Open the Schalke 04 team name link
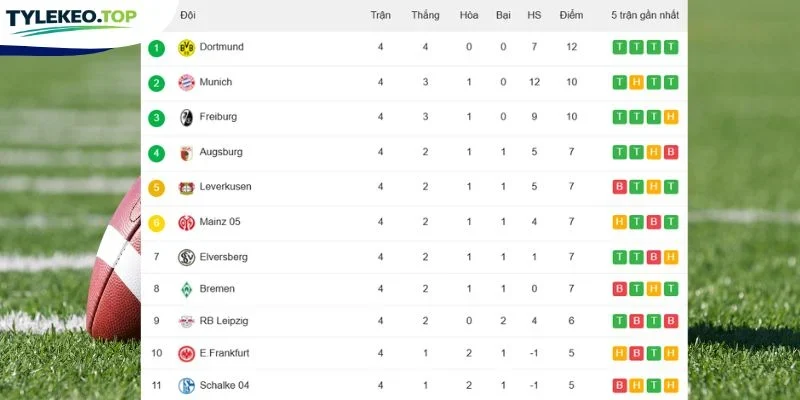Viewport: 800px width, 400px height. click(x=224, y=385)
